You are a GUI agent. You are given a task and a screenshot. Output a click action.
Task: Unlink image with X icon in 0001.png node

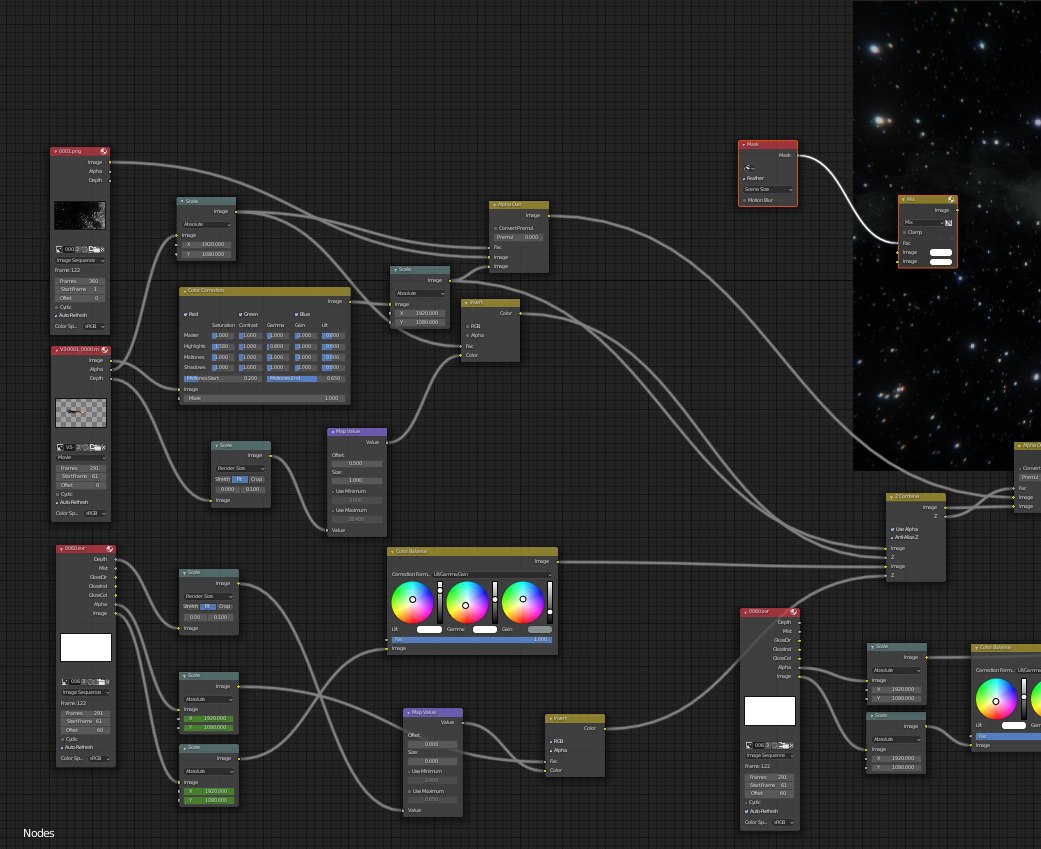[x=102, y=250]
